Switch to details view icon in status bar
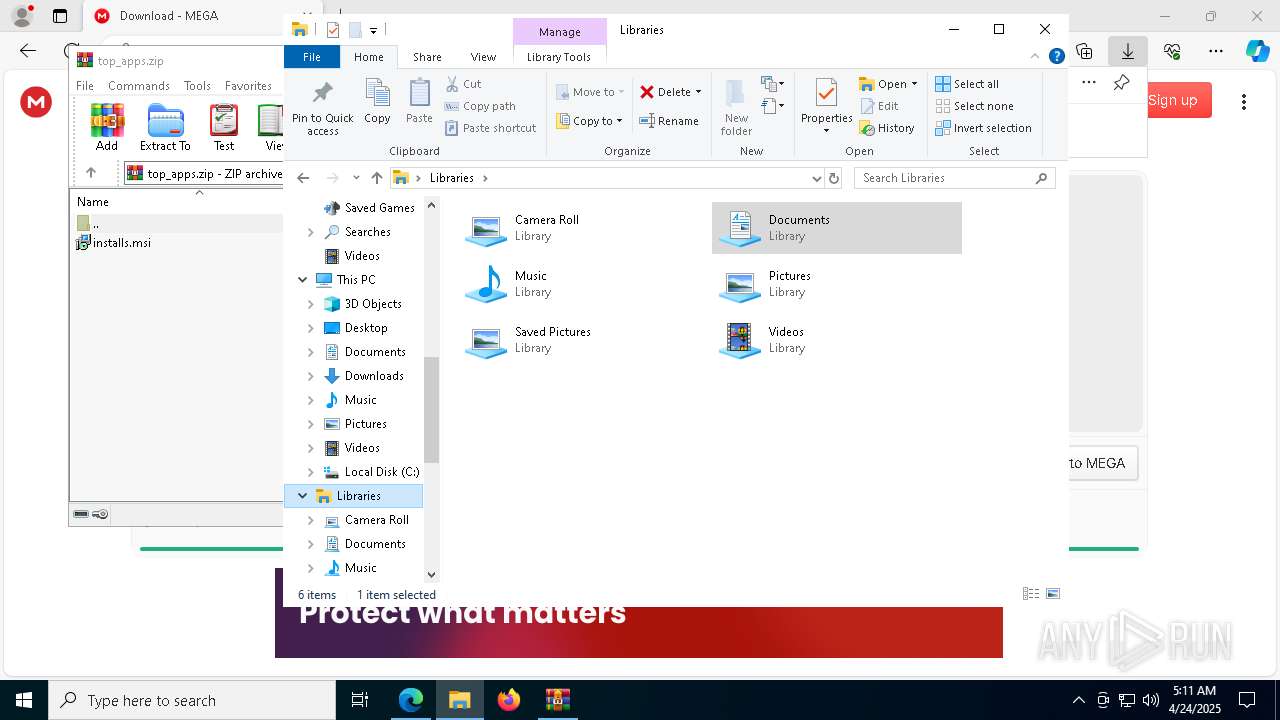The height and width of the screenshot is (720, 1280). 1031,594
